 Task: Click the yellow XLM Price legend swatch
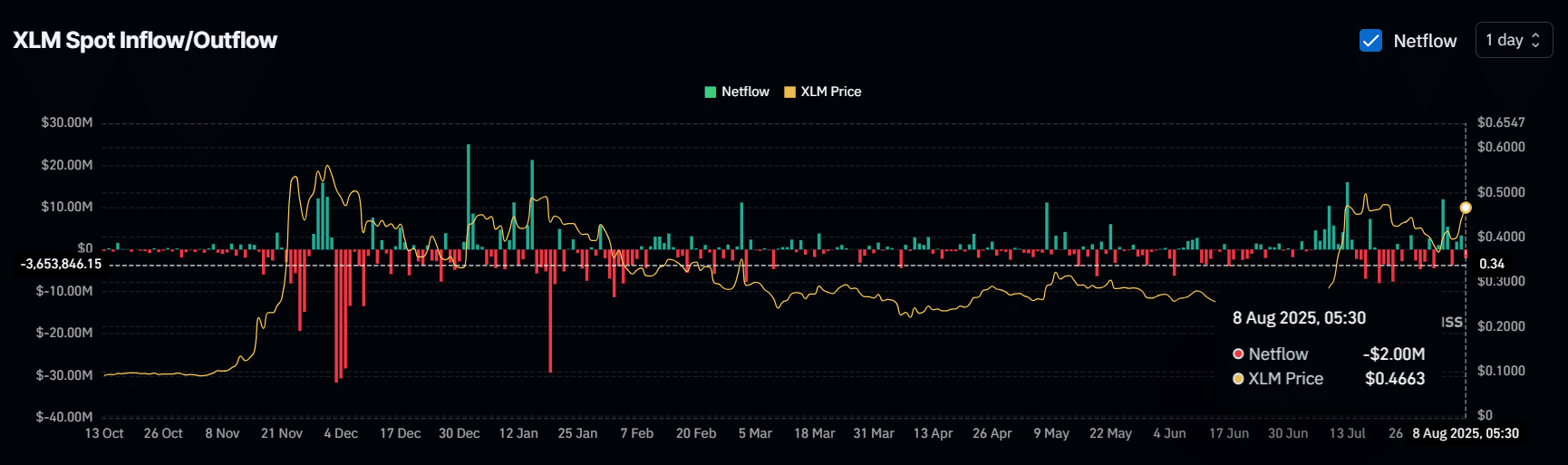click(x=789, y=92)
